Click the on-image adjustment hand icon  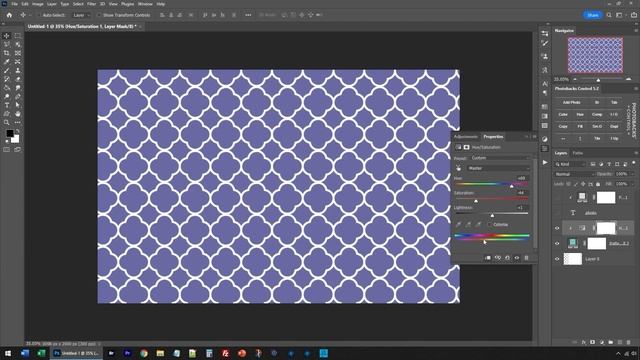[x=459, y=168]
